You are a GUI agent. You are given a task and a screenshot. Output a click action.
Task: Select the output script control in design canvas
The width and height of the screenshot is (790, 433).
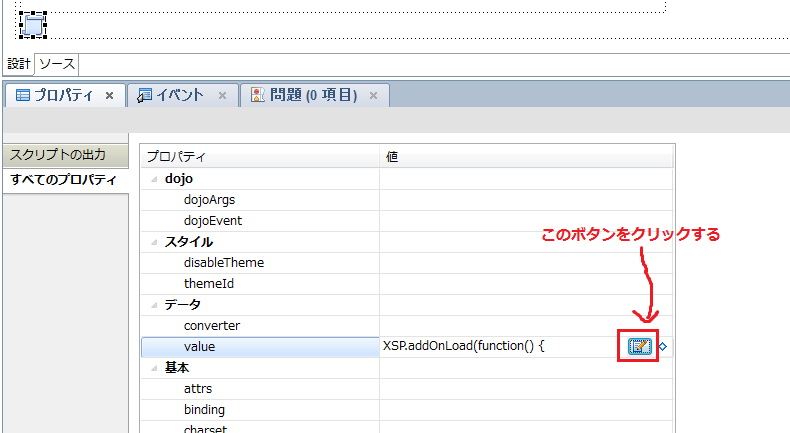33,25
